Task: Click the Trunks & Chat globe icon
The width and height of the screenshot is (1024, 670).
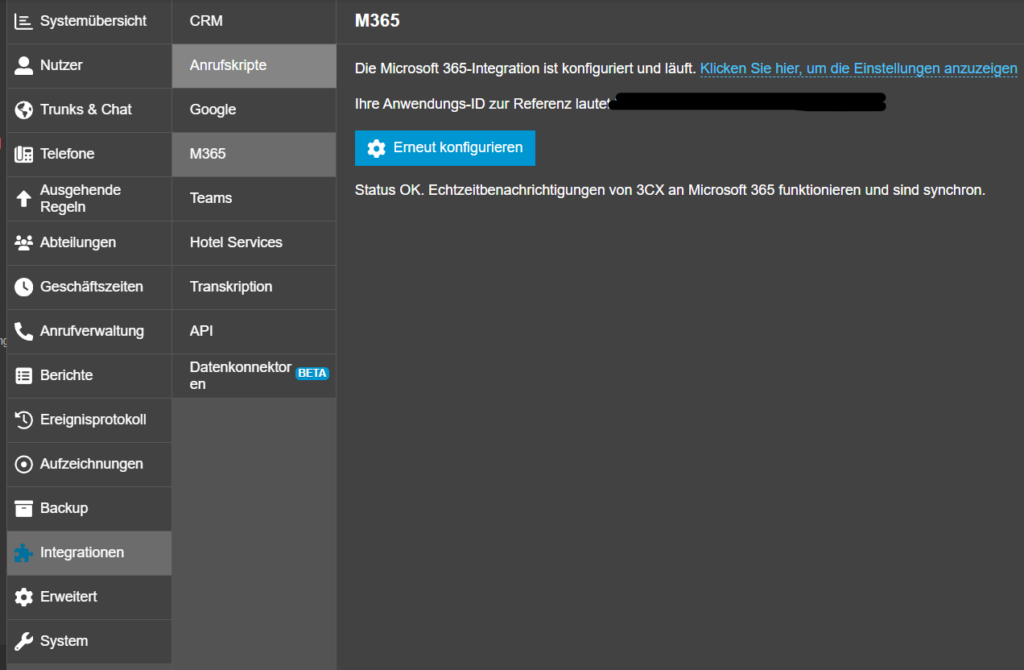Action: (x=24, y=110)
